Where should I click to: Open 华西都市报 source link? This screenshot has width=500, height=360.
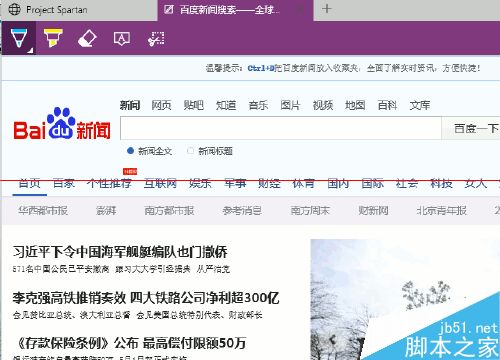pos(43,210)
